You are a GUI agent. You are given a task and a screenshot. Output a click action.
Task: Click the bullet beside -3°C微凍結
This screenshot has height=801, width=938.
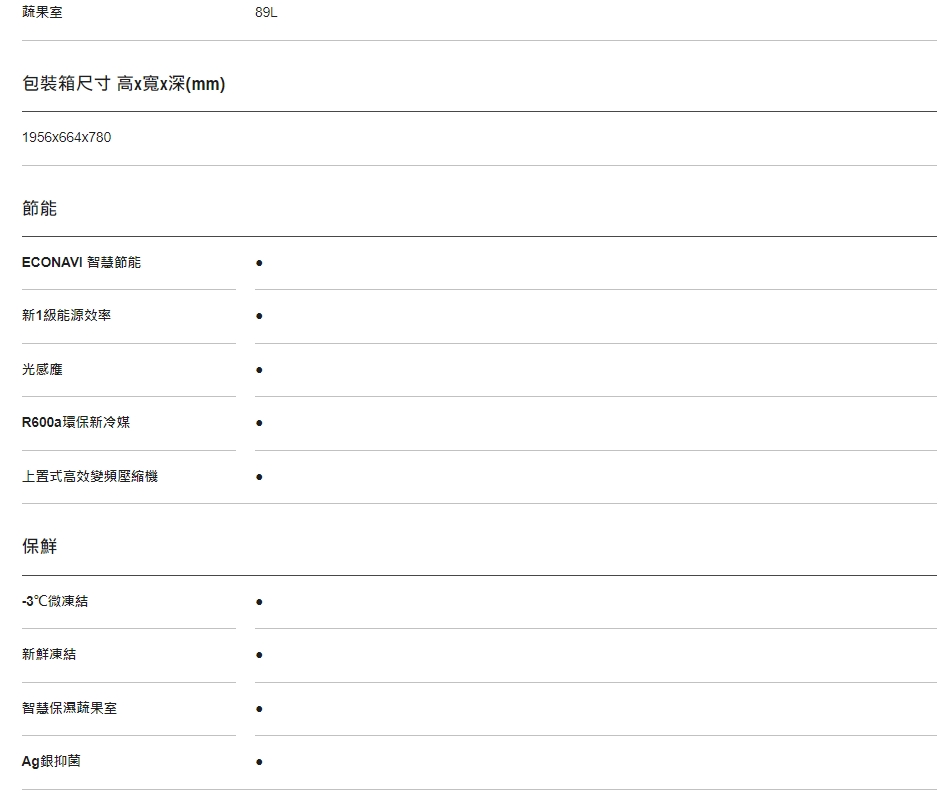(x=259, y=602)
